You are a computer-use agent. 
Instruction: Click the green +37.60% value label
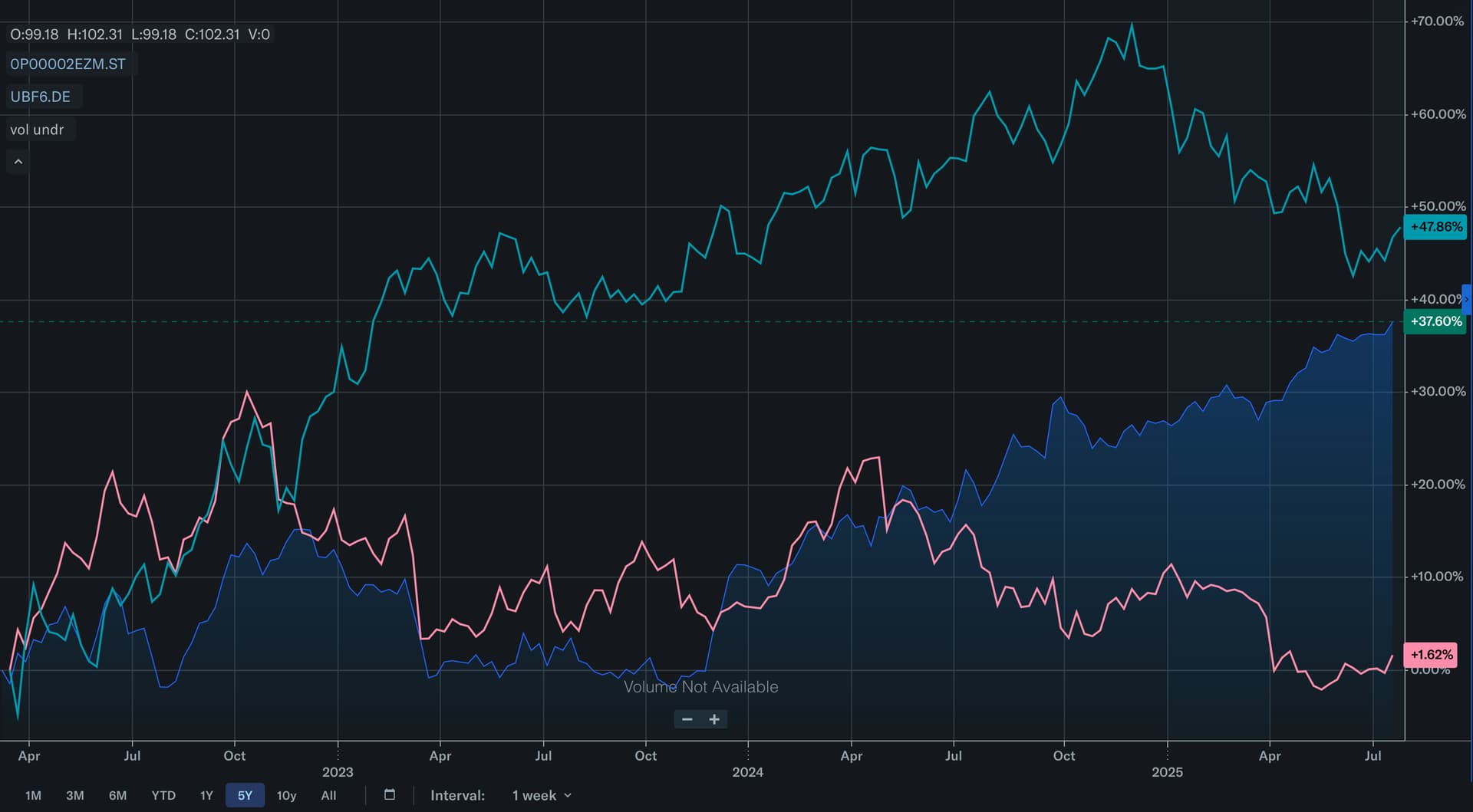(x=1435, y=321)
